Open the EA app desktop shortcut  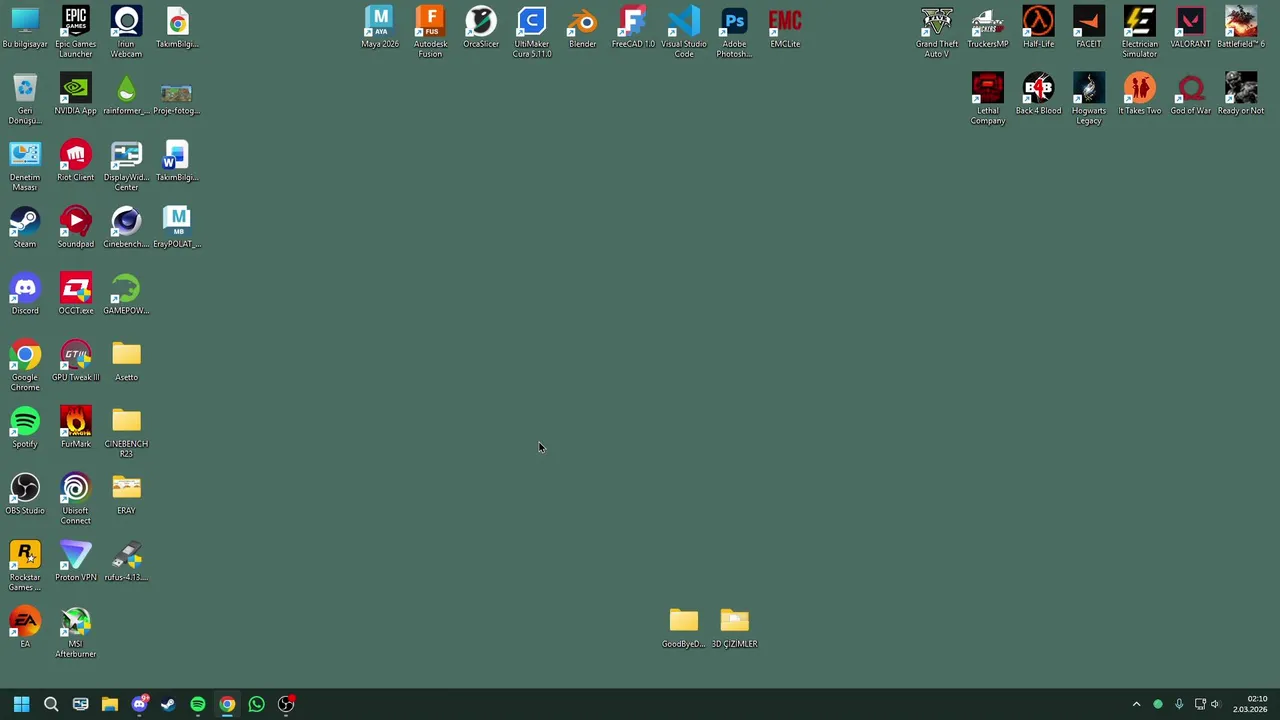(x=25, y=627)
